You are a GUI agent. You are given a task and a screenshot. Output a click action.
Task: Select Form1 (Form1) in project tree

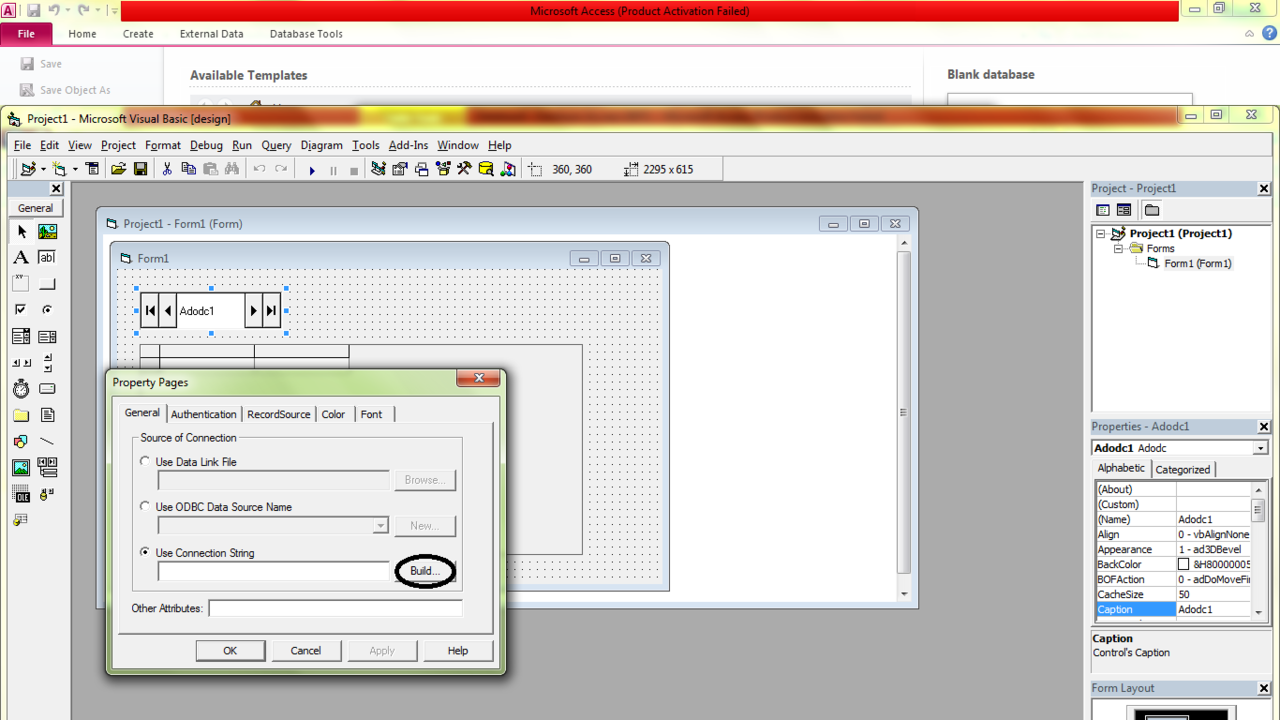1198,264
